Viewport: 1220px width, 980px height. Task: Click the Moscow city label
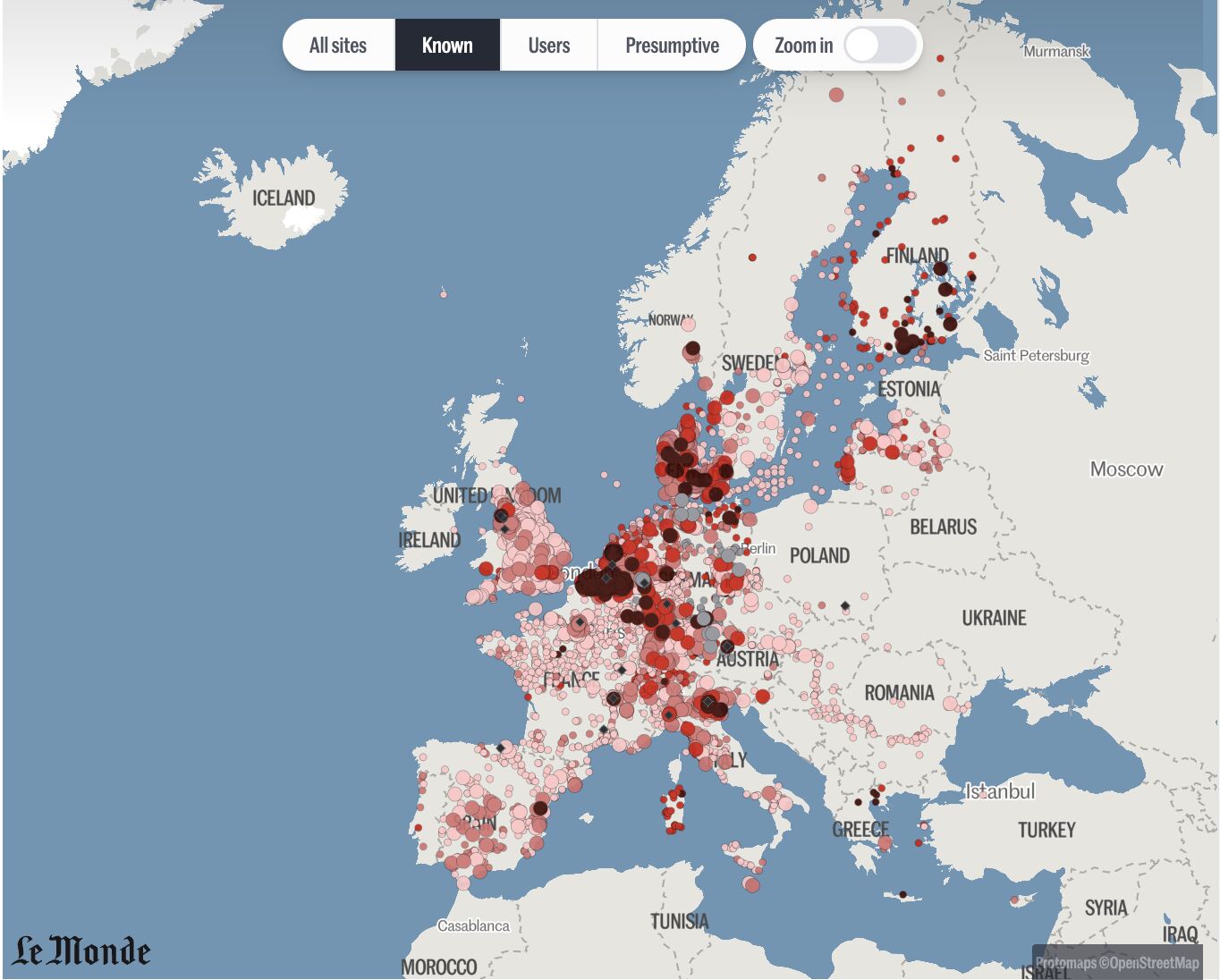[1126, 469]
